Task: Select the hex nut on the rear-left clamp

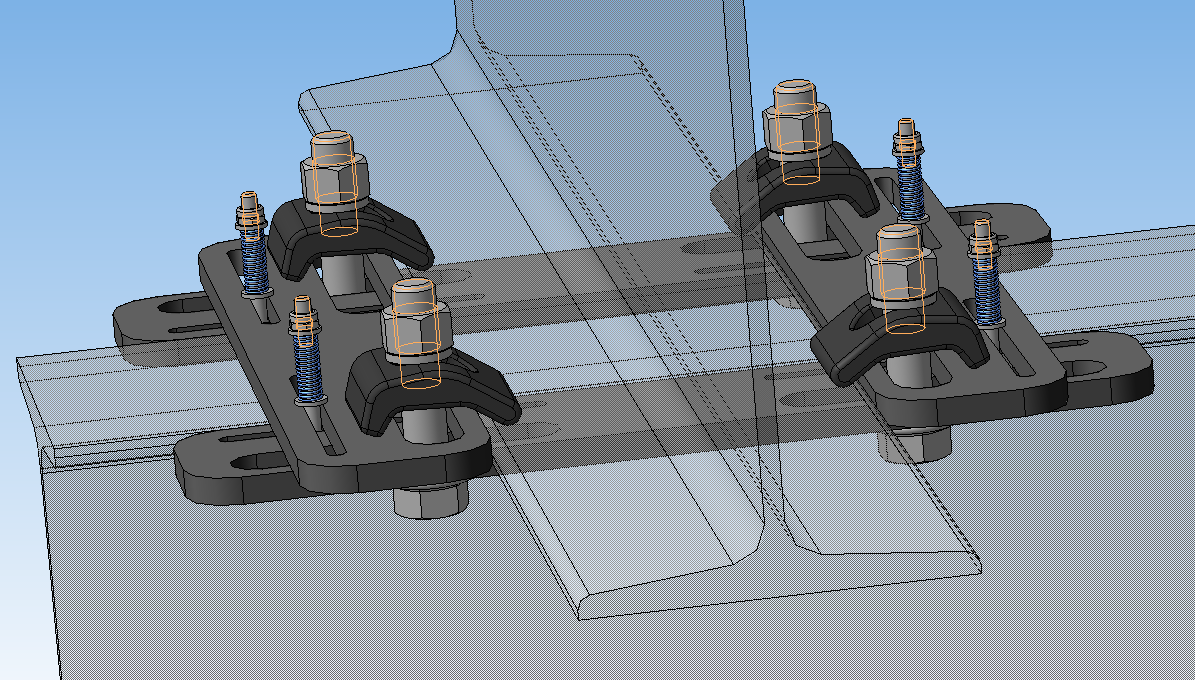Action: (335, 183)
